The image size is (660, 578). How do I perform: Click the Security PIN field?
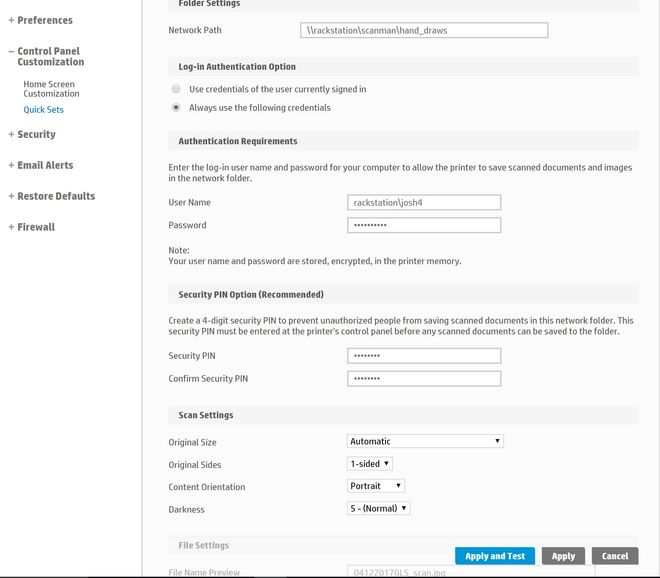(424, 356)
